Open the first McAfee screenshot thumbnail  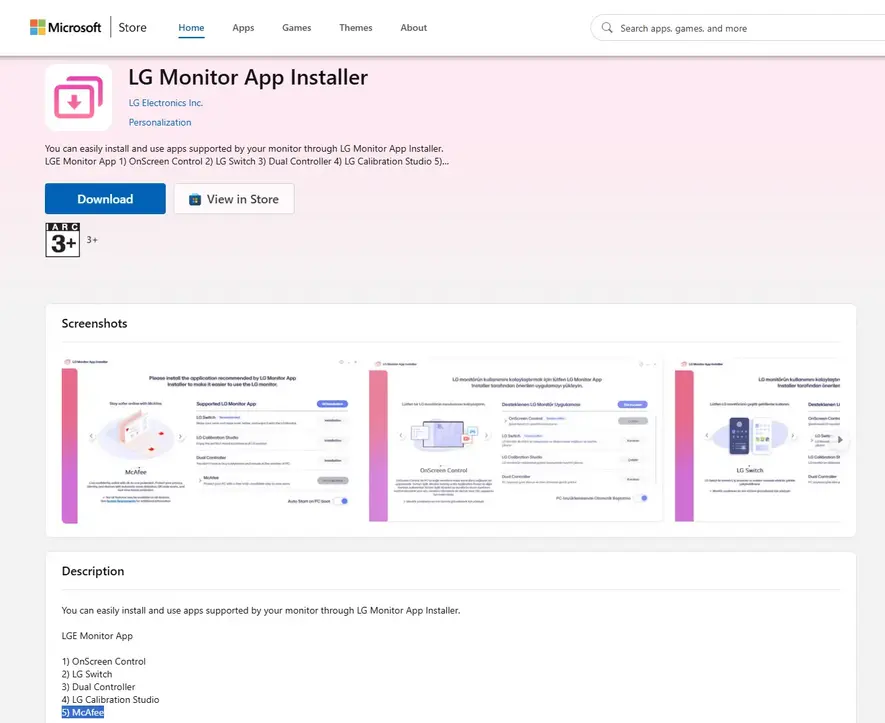click(x=210, y=440)
